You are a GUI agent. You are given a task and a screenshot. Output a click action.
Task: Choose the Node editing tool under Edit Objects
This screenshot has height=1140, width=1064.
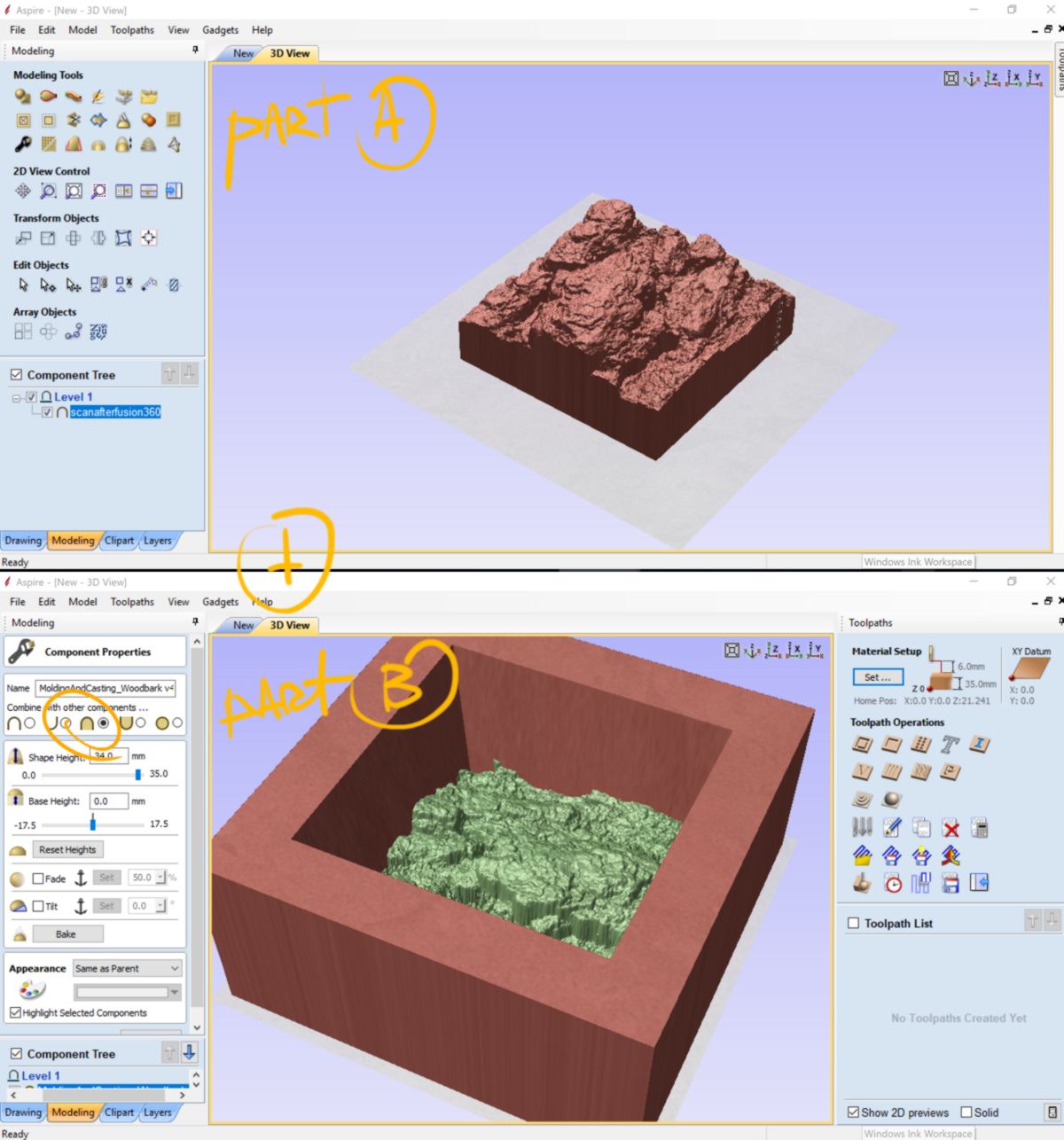48,285
